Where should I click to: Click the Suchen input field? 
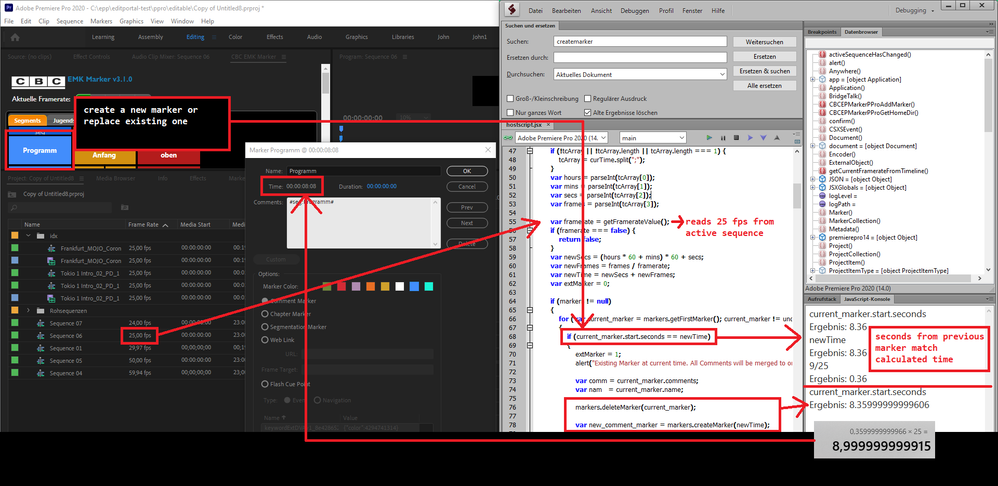(640, 41)
